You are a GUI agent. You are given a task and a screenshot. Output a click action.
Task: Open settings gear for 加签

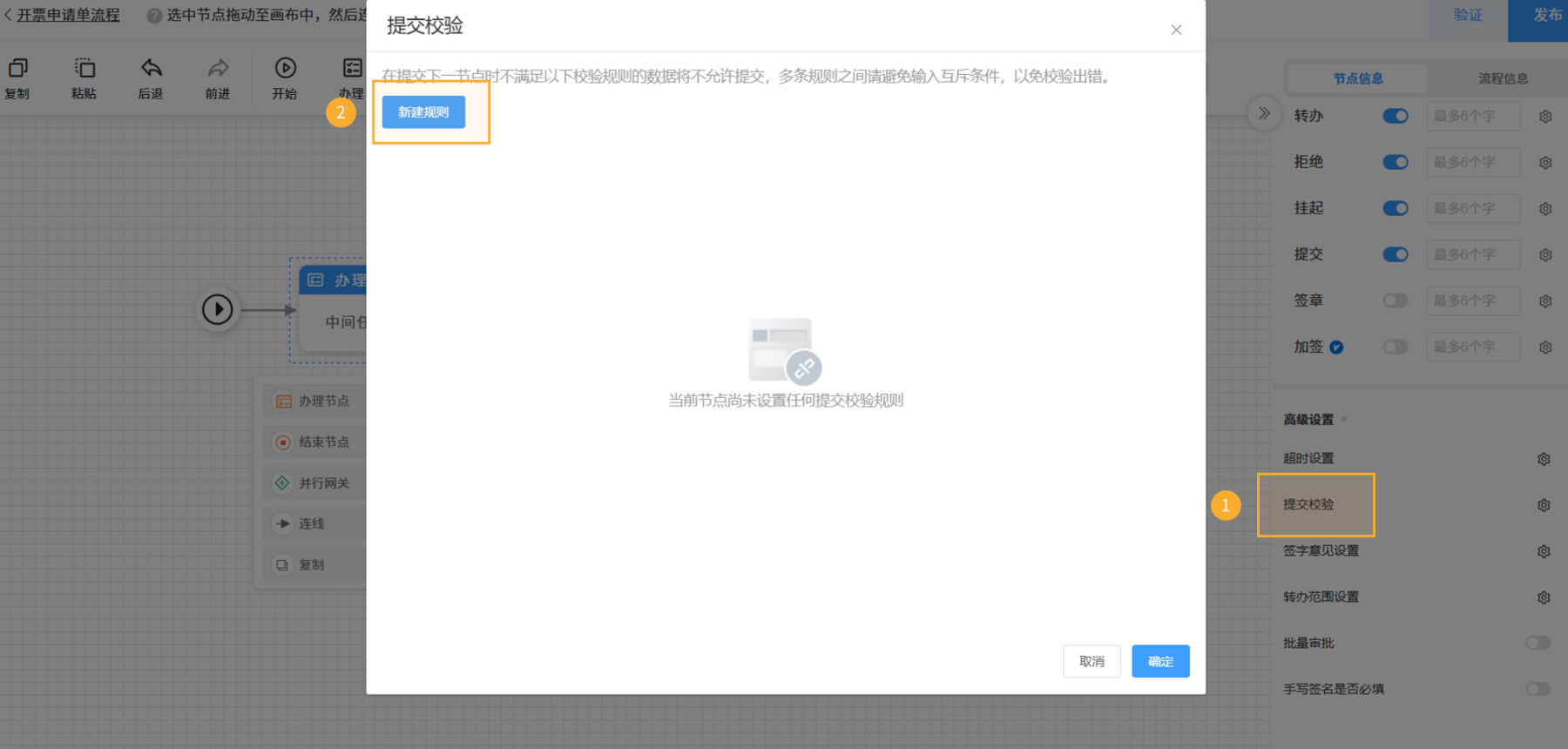tap(1545, 348)
